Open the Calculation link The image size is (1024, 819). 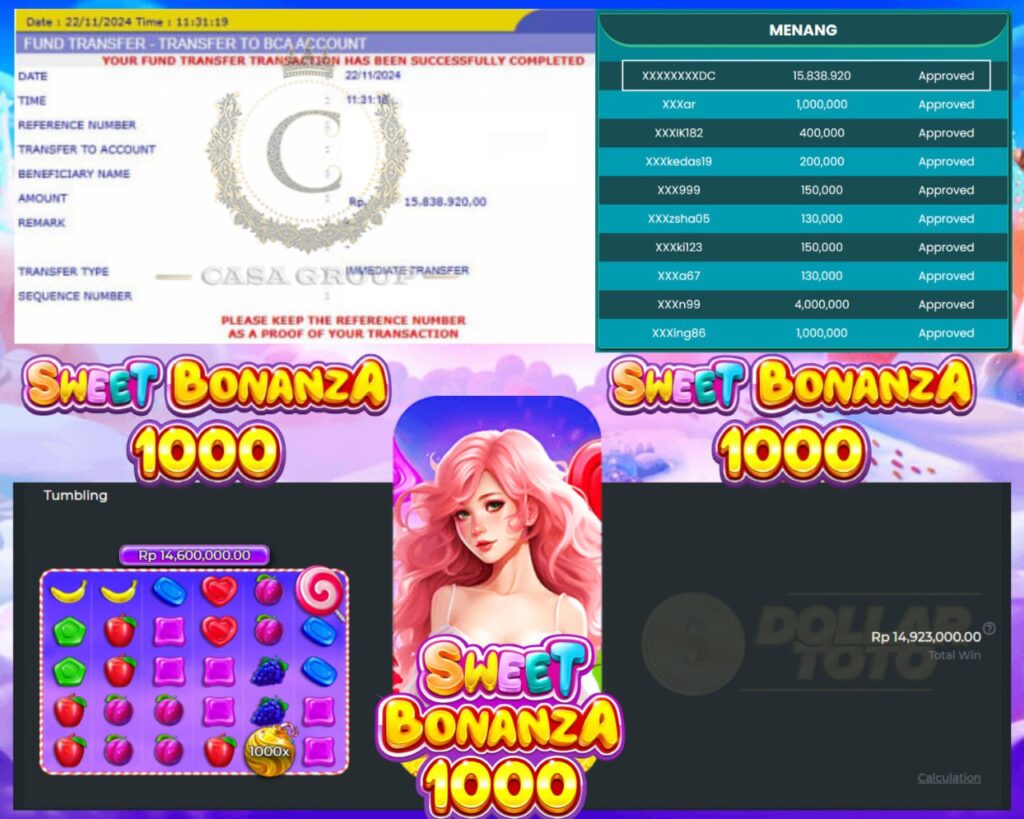949,777
